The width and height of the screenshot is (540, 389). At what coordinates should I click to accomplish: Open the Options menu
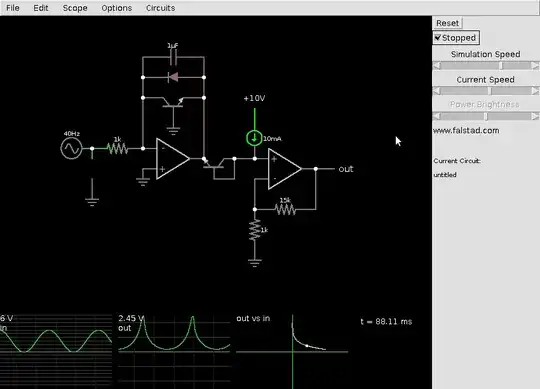[x=116, y=8]
